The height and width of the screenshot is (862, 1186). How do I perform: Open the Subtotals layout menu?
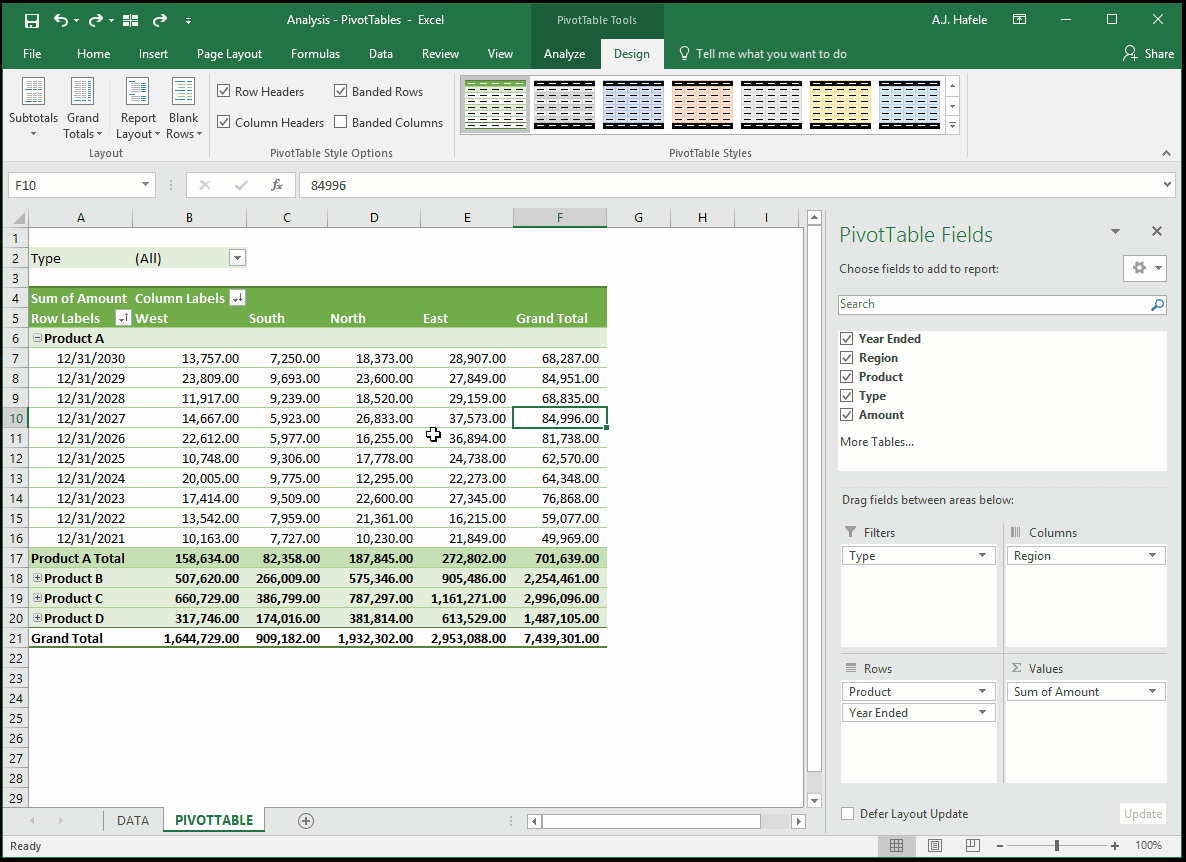click(33, 108)
